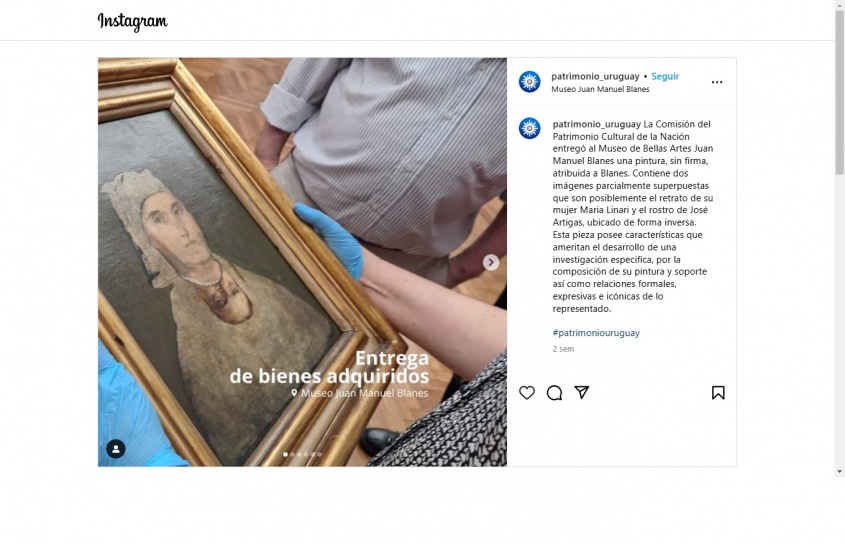Click patrimonio_uruguay avatar in post header
Screen dimensions: 845x543
click(529, 82)
